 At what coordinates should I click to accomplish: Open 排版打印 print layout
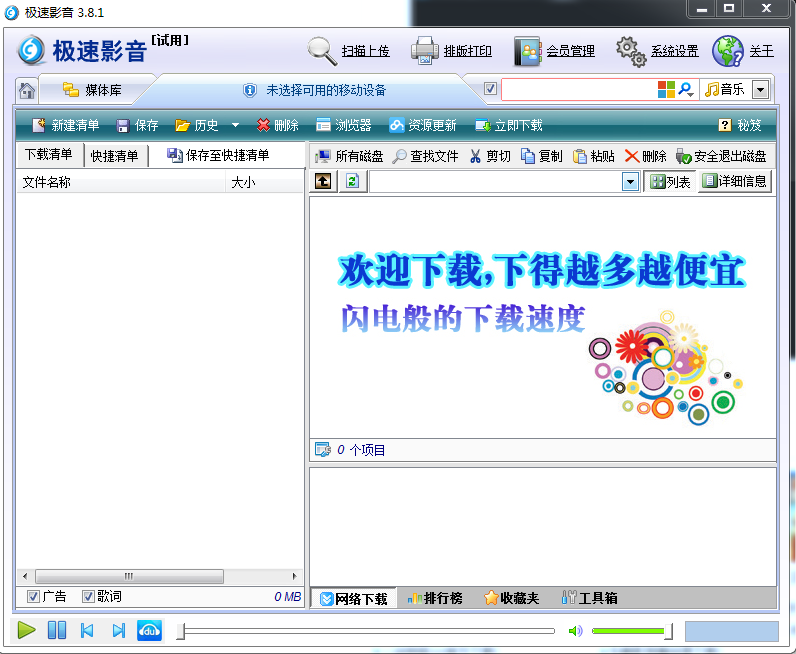(451, 51)
